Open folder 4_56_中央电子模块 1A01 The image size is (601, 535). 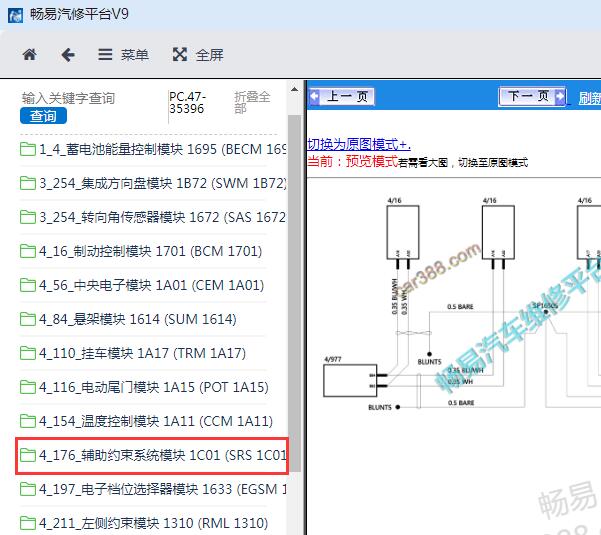[142, 285]
